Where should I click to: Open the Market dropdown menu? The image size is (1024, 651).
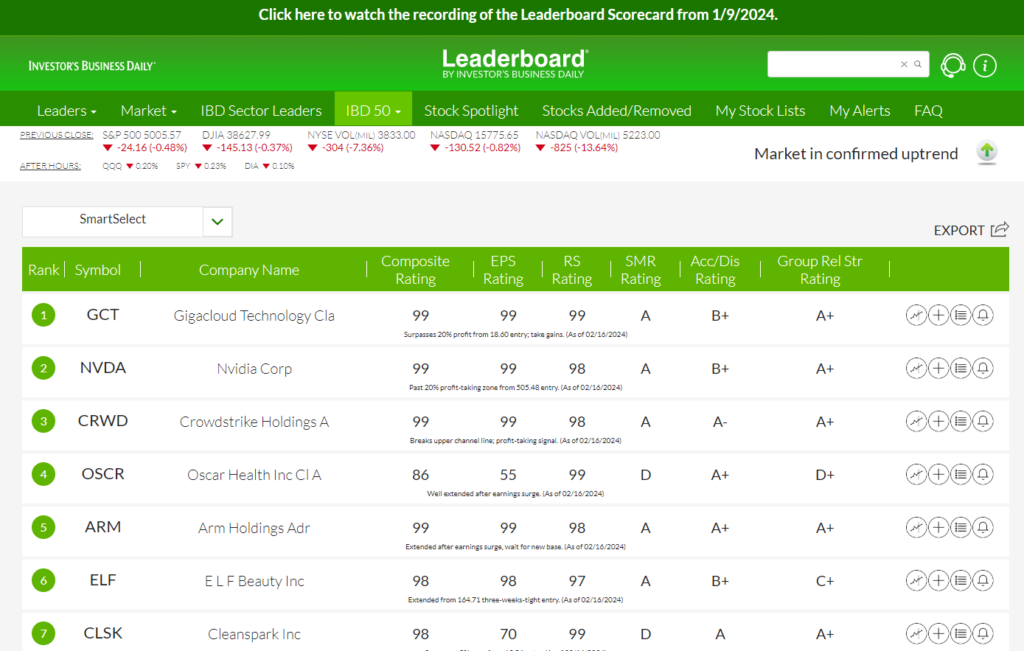click(x=148, y=110)
